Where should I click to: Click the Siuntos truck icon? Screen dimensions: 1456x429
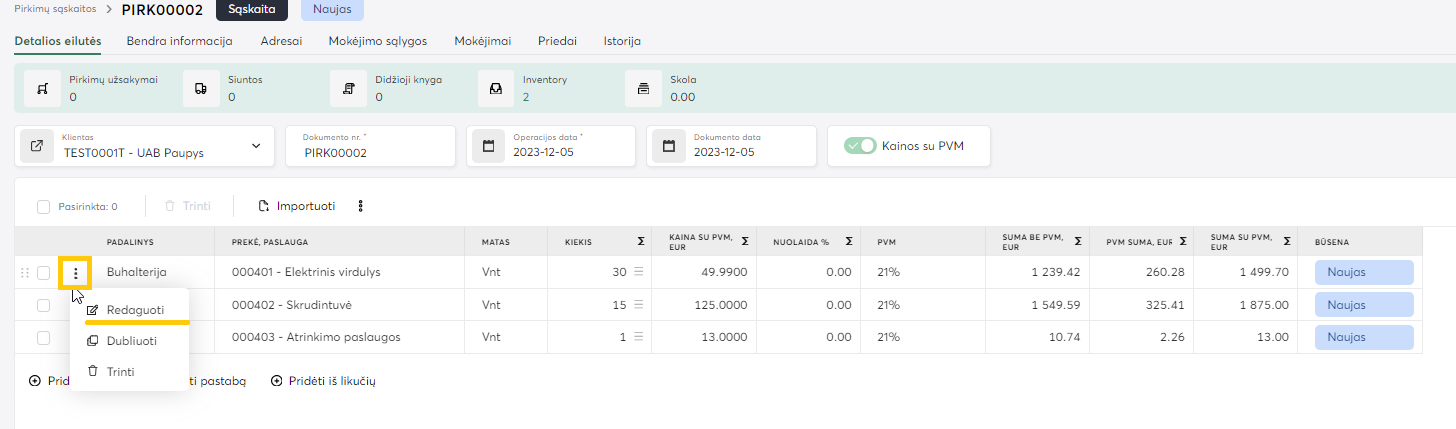pos(201,88)
